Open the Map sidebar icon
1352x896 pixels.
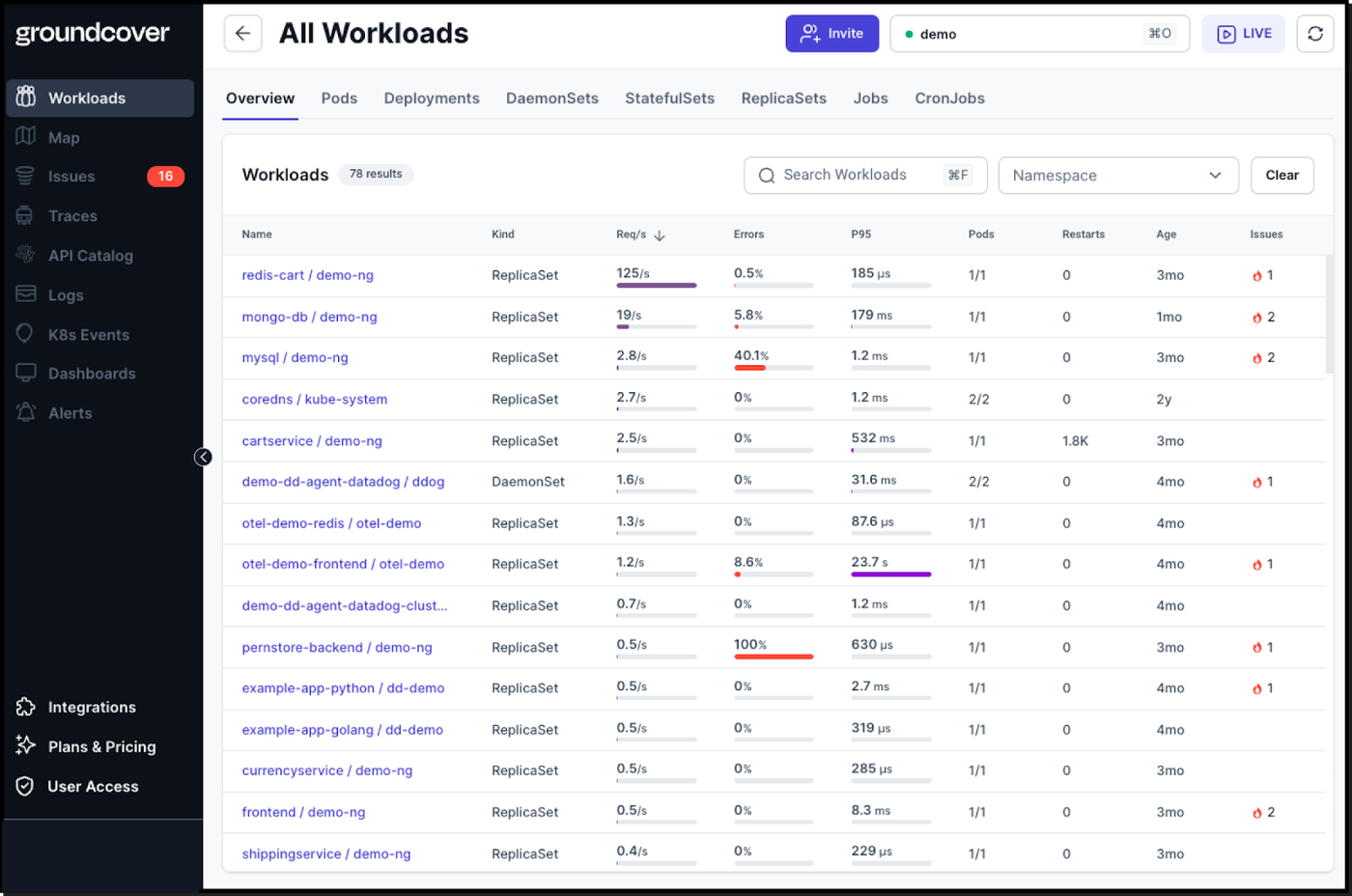[26, 136]
